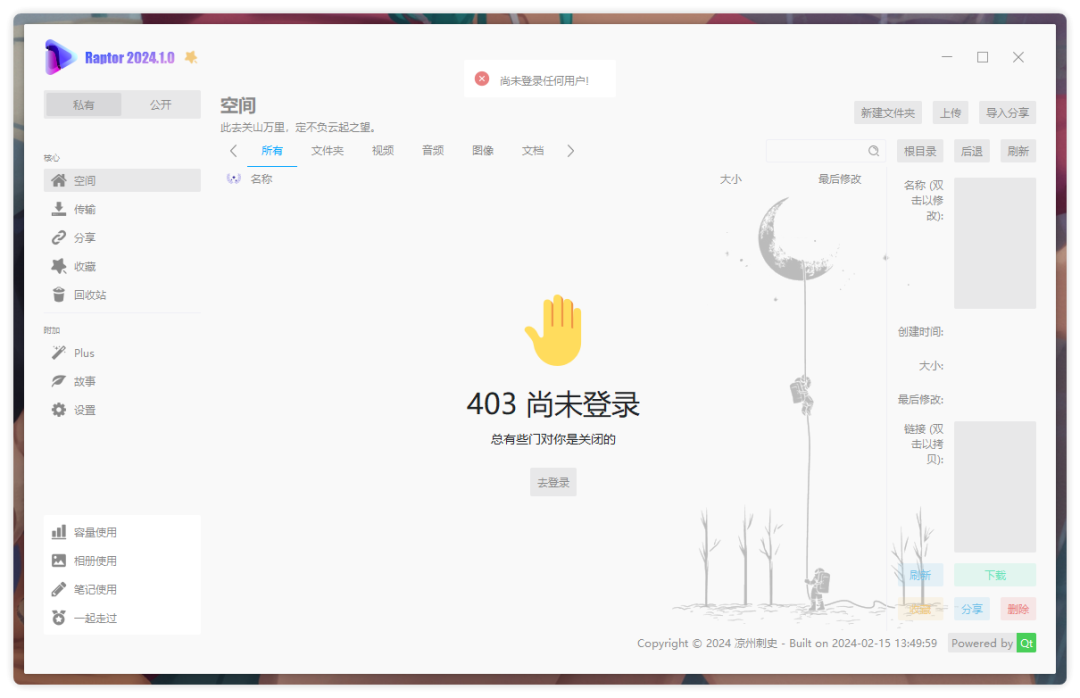The width and height of the screenshot is (1080, 698).
Task: Open 设置 settings
Action: (x=80, y=409)
